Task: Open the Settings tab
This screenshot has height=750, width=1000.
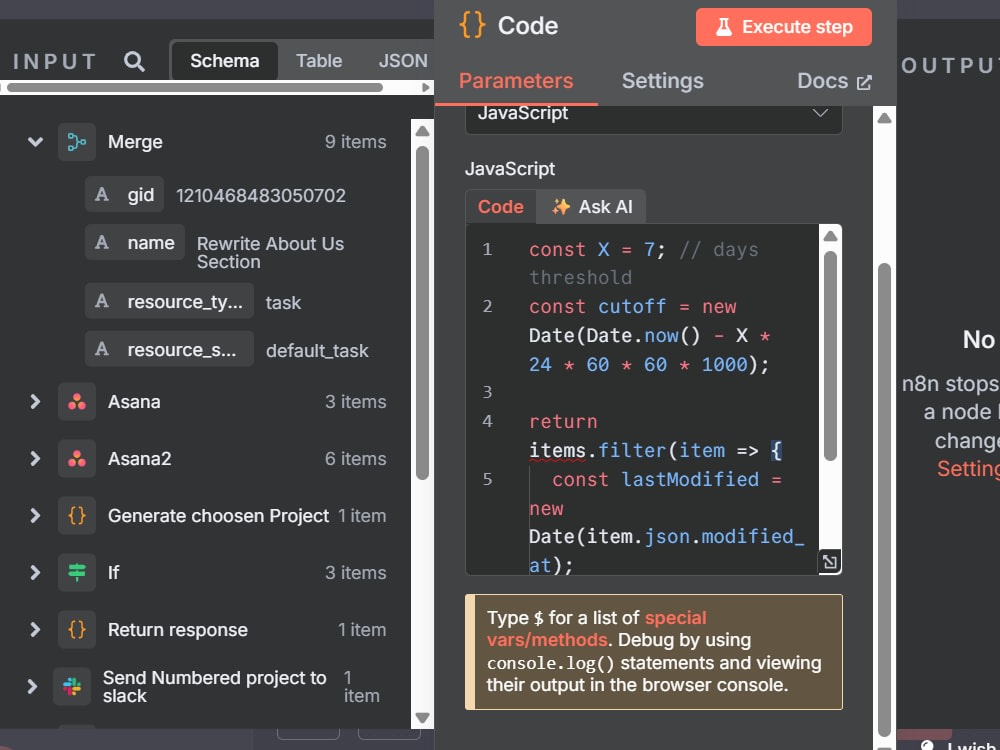Action: pyautogui.click(x=663, y=81)
